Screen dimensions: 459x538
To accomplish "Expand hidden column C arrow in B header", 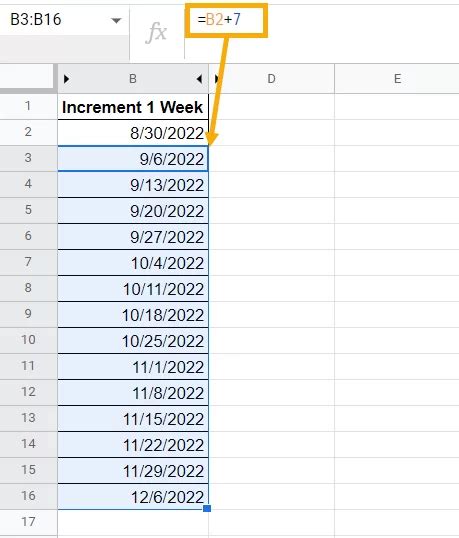I will tap(199, 79).
